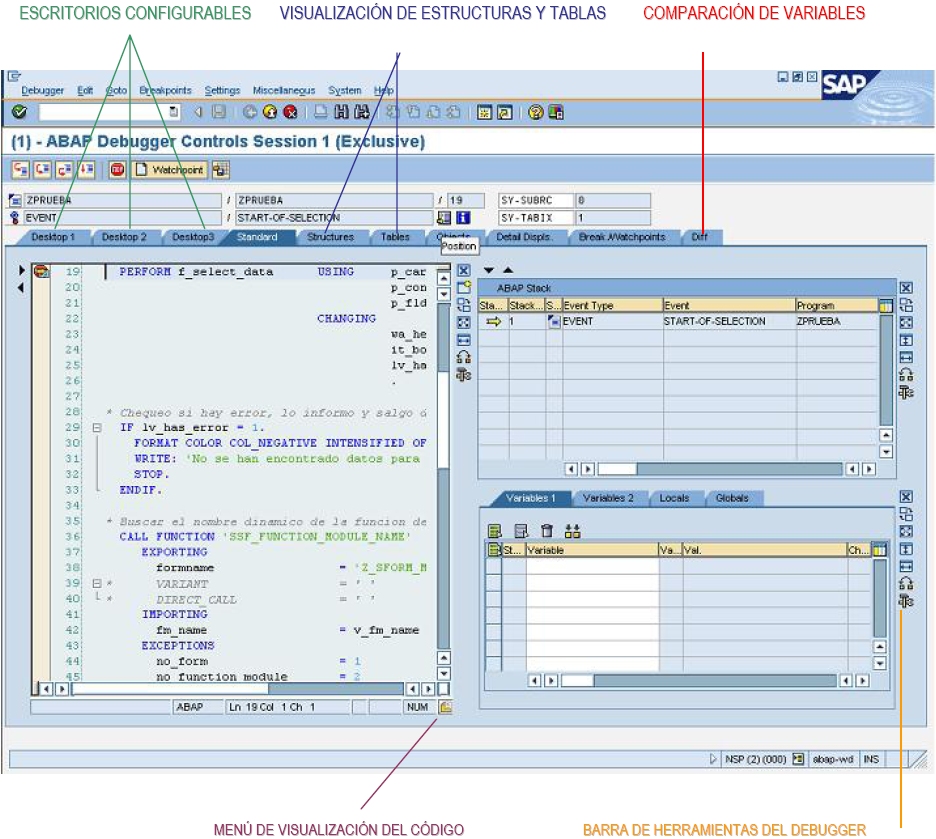
Task: Open the command field history dropdown
Action: [174, 112]
